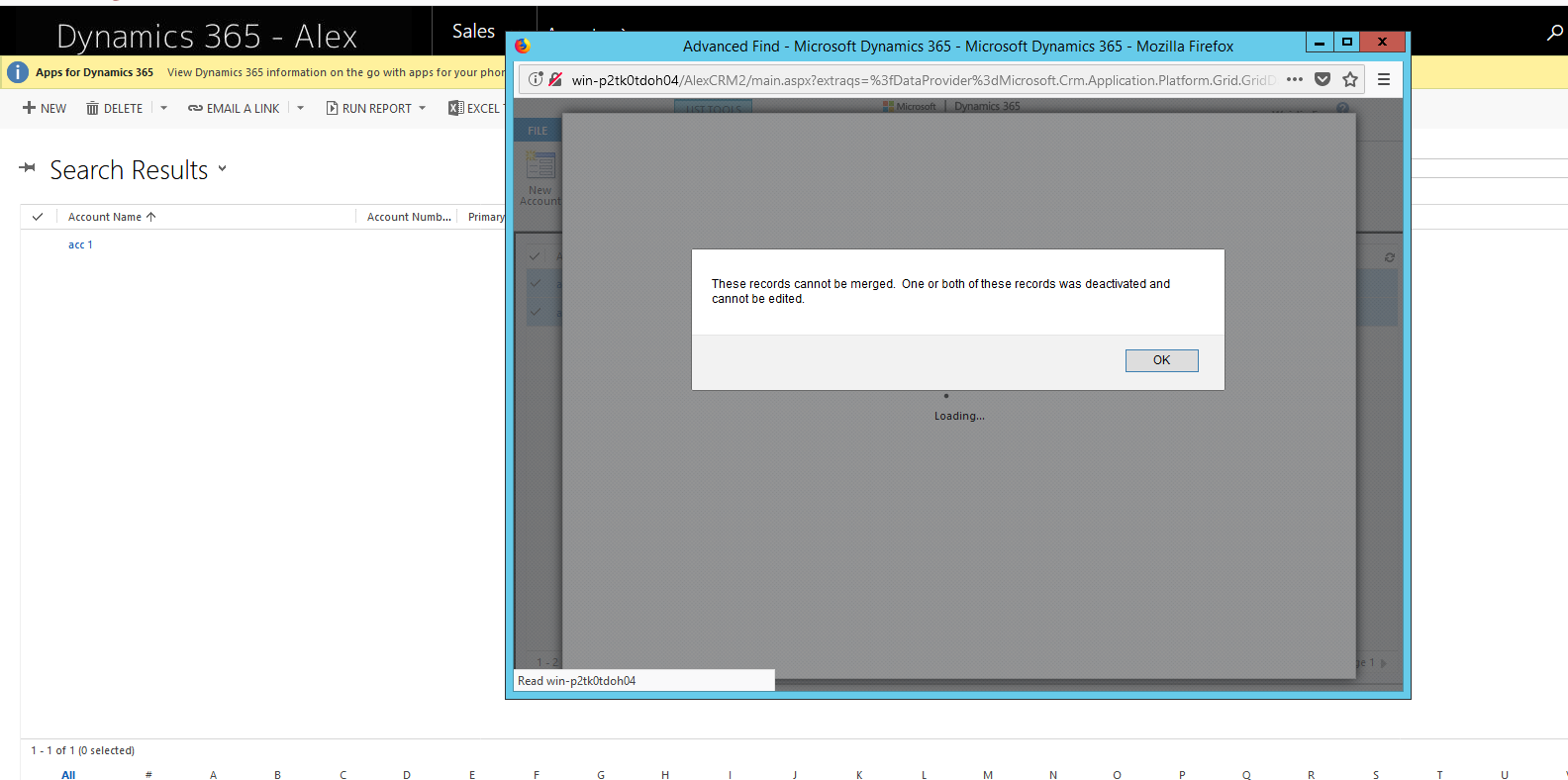Viewport: 1568px width, 780px height.
Task: Click the help question mark in Advanced Find
Action: pos(1343,108)
